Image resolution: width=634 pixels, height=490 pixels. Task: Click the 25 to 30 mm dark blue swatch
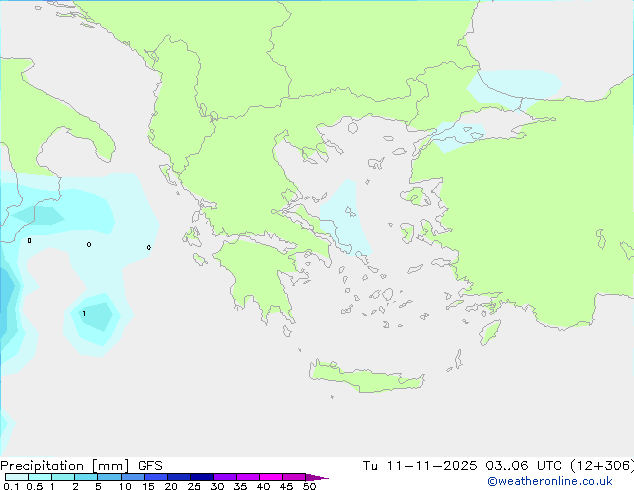point(202,477)
